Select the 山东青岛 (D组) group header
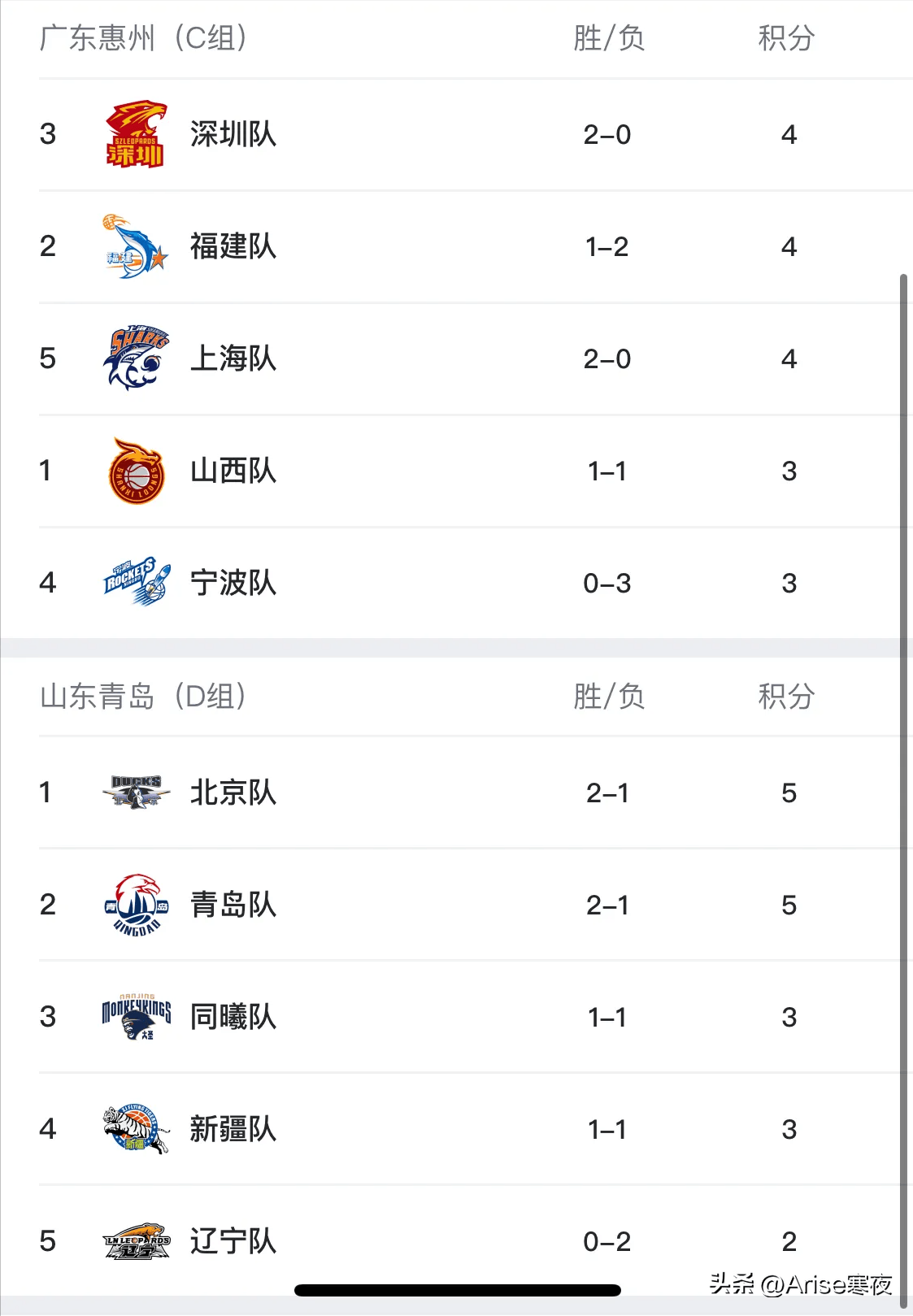Viewport: 913px width, 1316px height. tap(143, 697)
